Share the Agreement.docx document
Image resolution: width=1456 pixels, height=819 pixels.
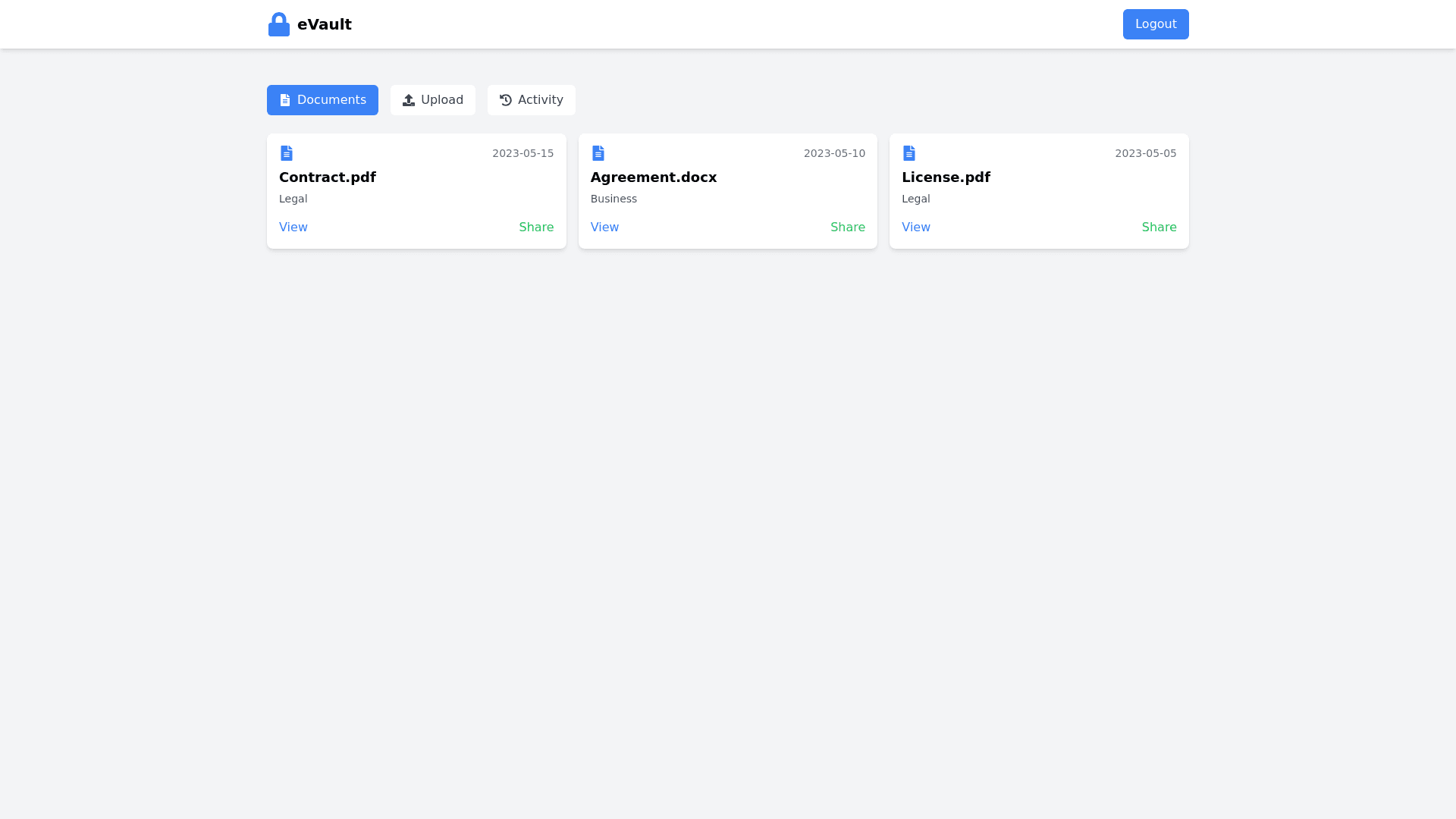pos(848,227)
